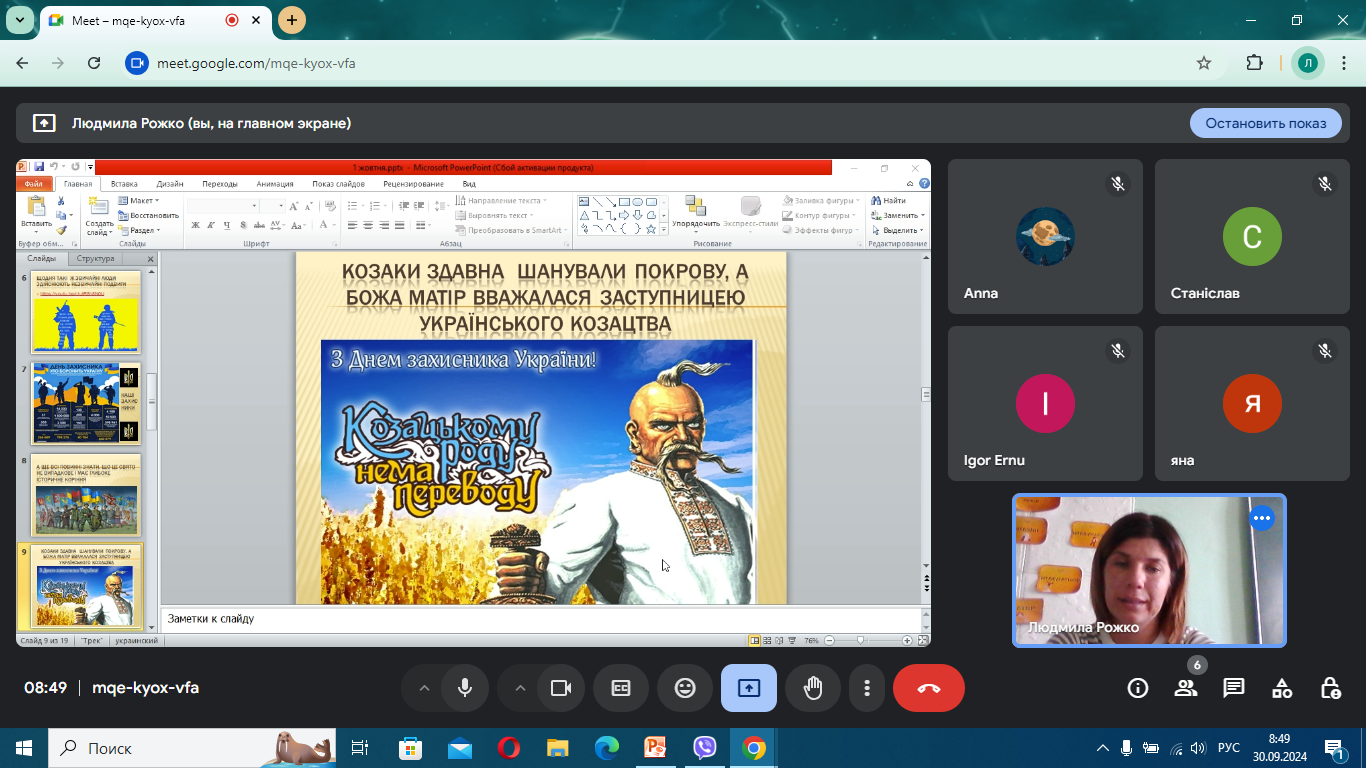Click the zoom in plus button
This screenshot has height=768, width=1366.
(907, 640)
